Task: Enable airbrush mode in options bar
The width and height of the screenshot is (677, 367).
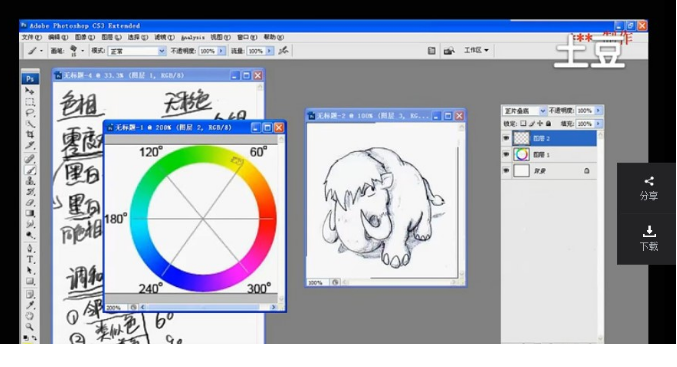Action: click(x=283, y=51)
